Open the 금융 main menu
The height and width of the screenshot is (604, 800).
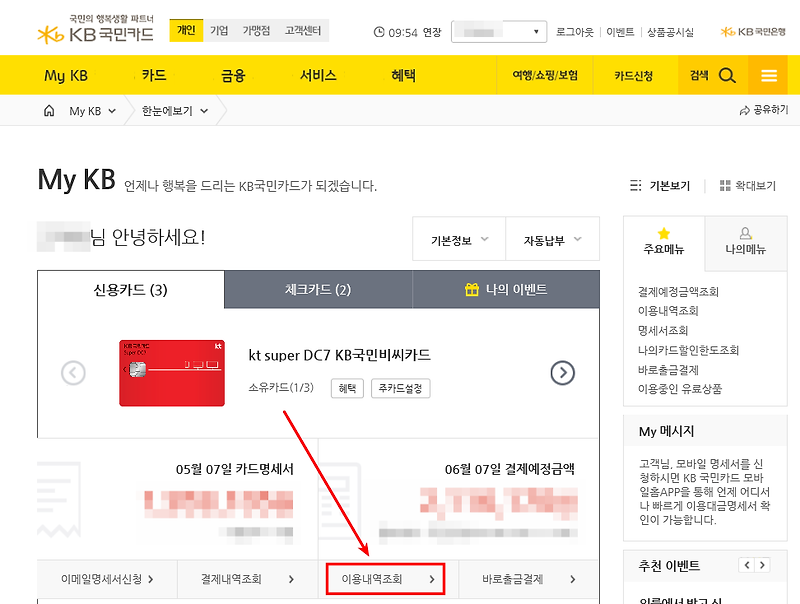click(233, 76)
